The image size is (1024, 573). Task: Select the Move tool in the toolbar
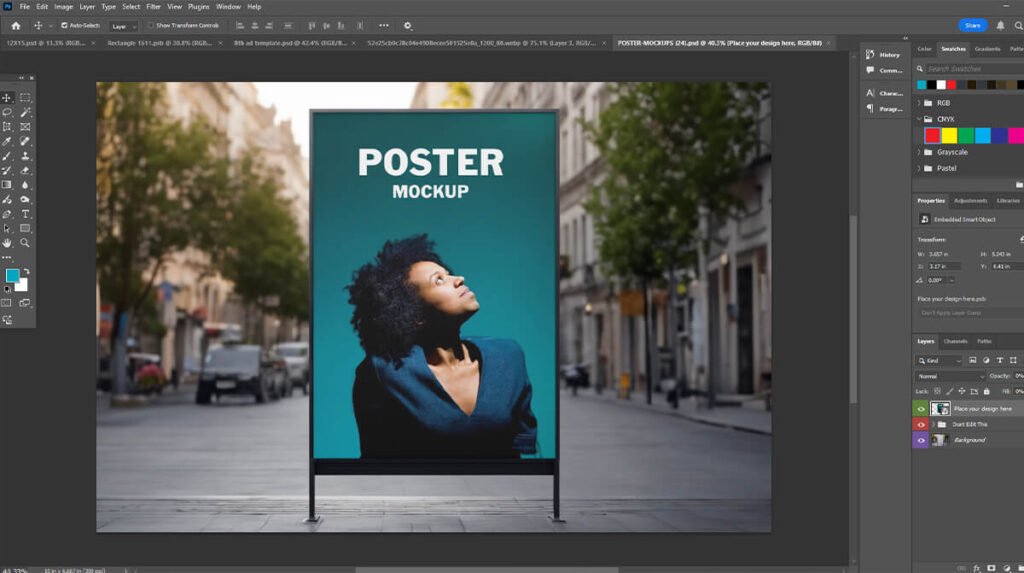click(x=7, y=98)
